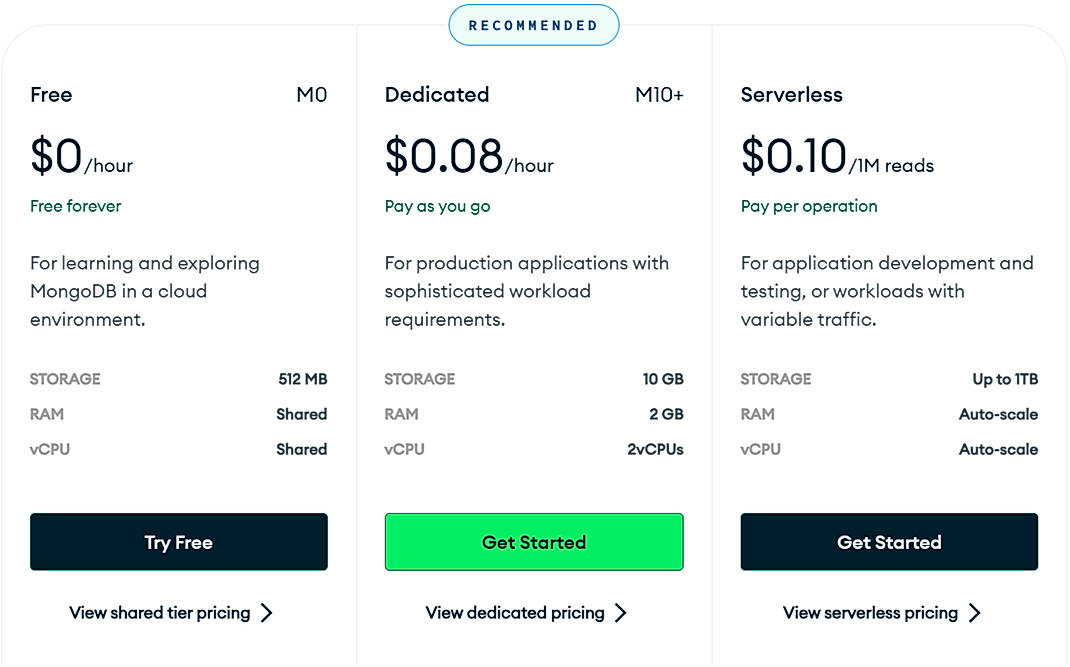Open the View shared tier pricing link
This screenshot has height=667, width=1070.
coord(160,613)
